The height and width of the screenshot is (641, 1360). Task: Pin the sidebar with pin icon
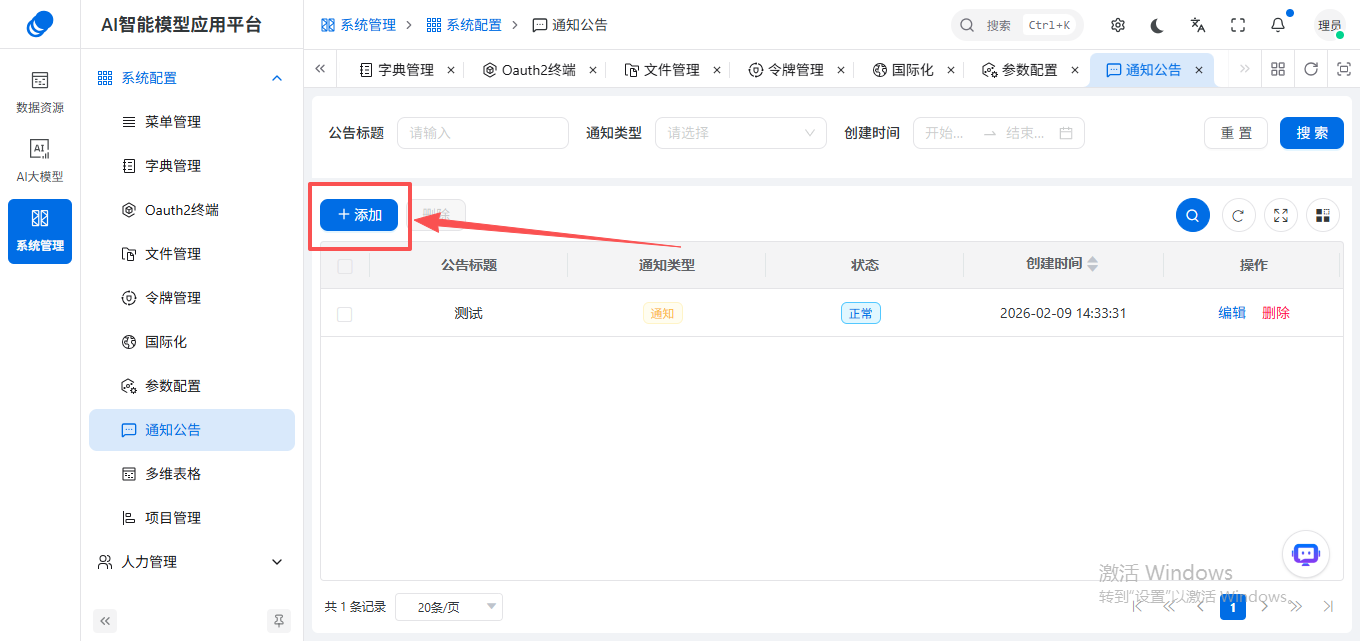click(x=279, y=620)
